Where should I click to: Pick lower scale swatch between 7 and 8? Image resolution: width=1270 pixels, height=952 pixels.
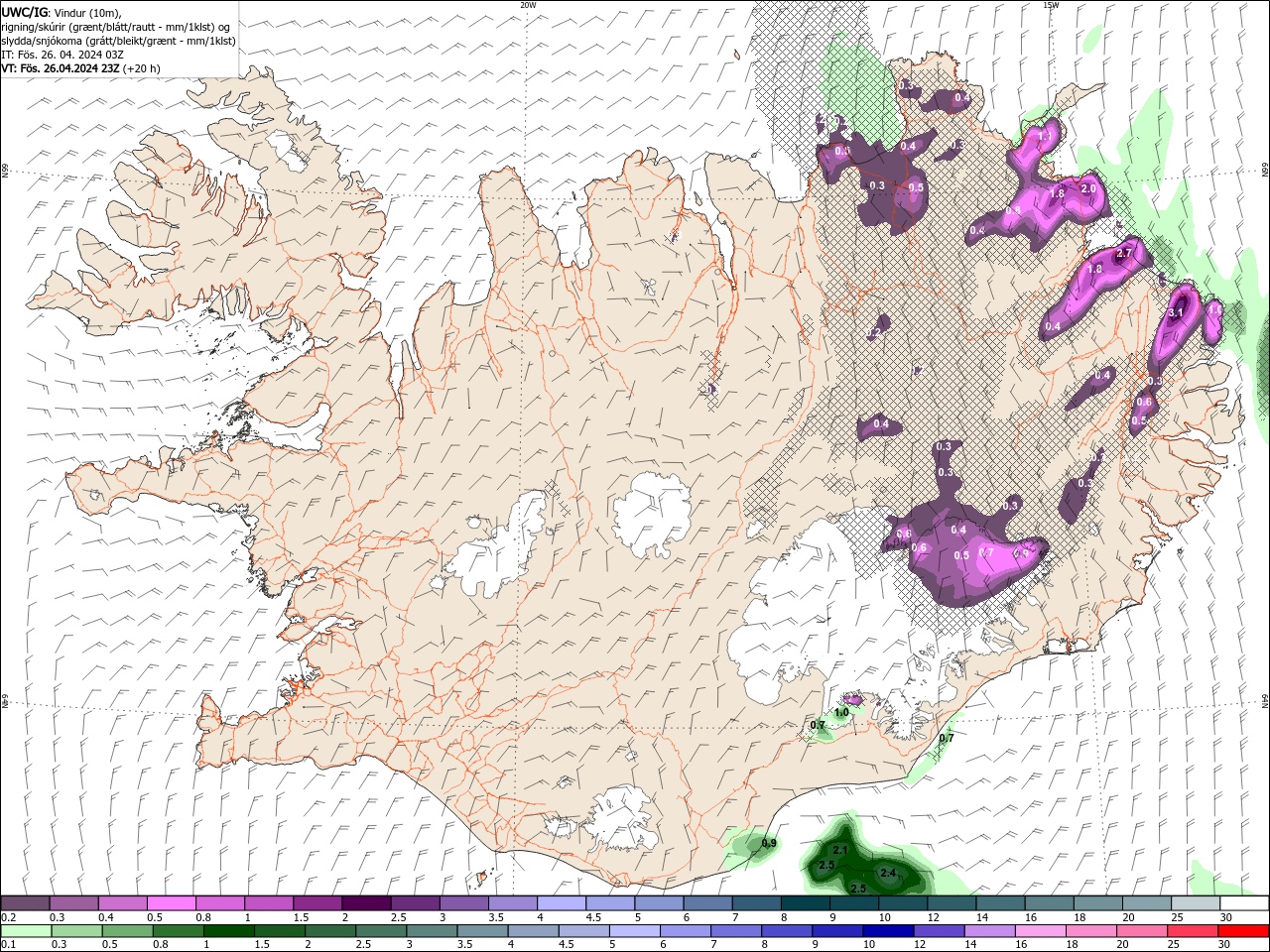click(736, 931)
